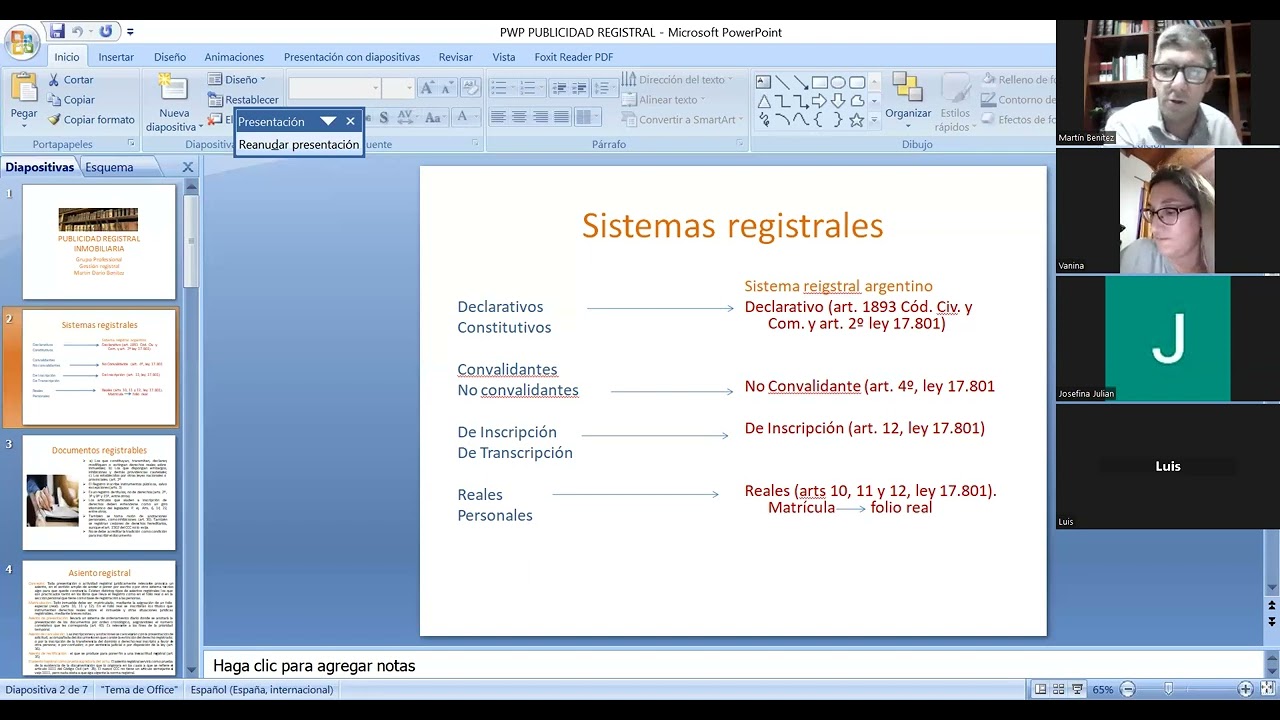Select the text box shape
Viewport: 1280px width, 720px height.
[763, 82]
